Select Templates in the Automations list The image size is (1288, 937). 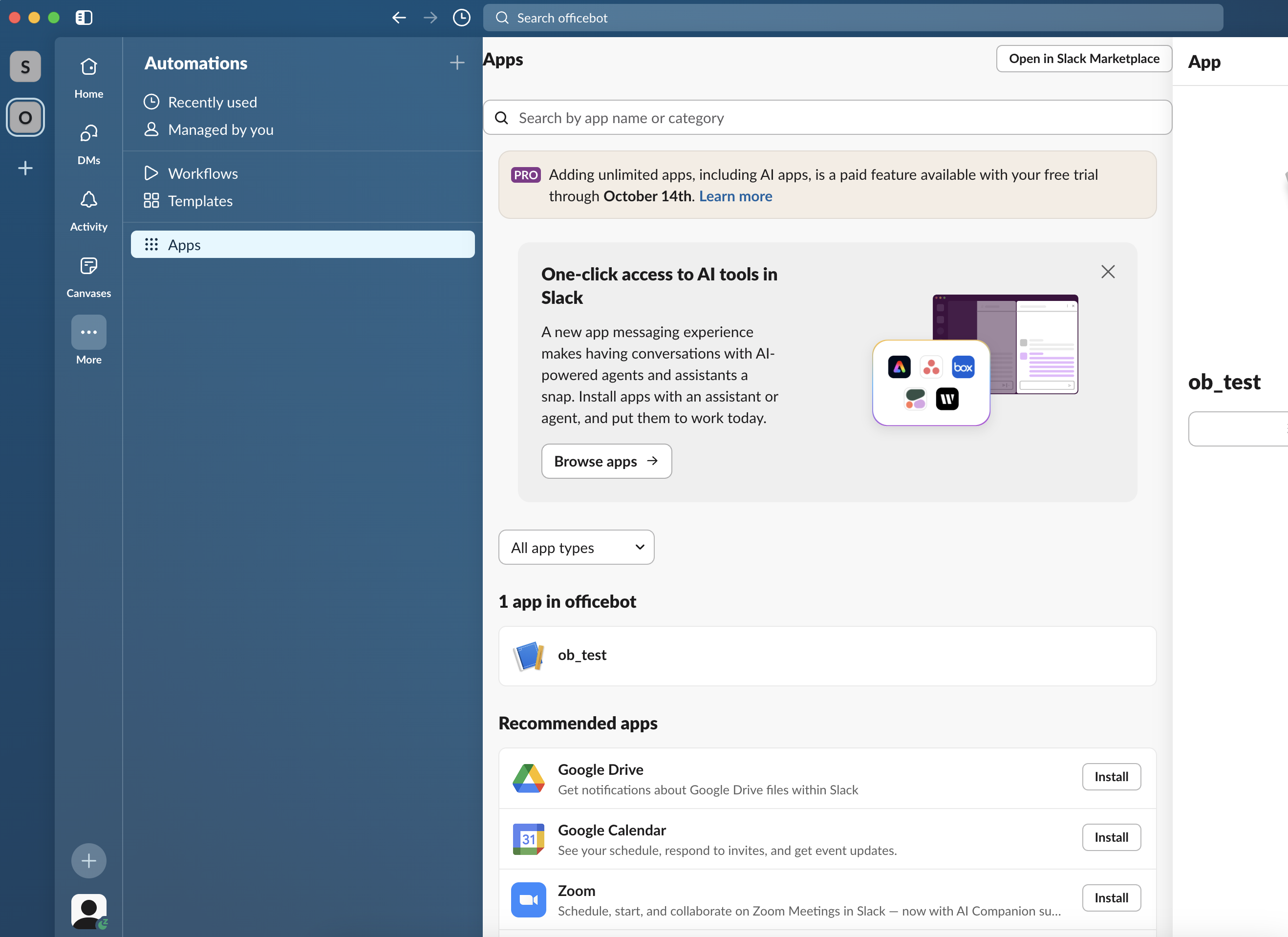[200, 201]
